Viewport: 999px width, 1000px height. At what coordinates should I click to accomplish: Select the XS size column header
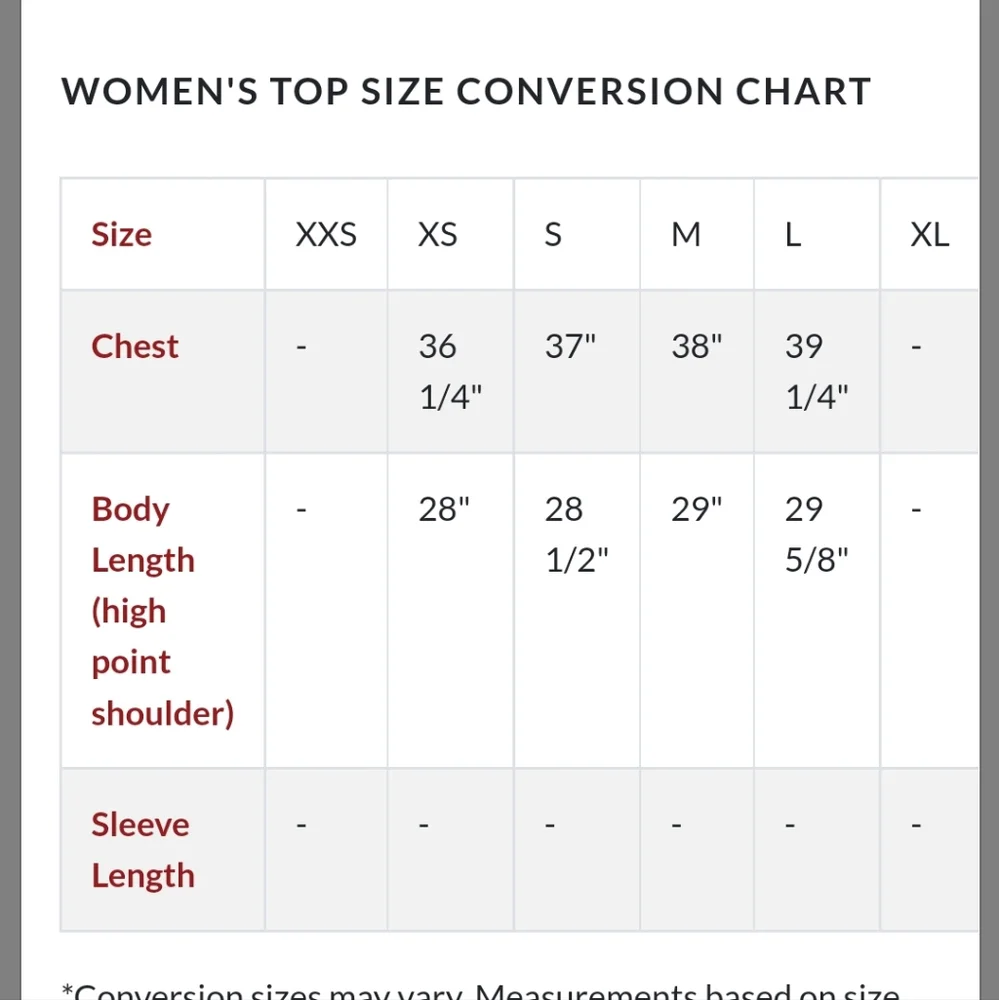438,235
